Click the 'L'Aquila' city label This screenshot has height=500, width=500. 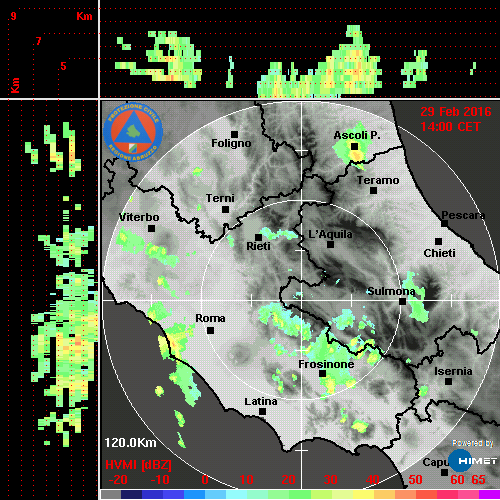330,234
